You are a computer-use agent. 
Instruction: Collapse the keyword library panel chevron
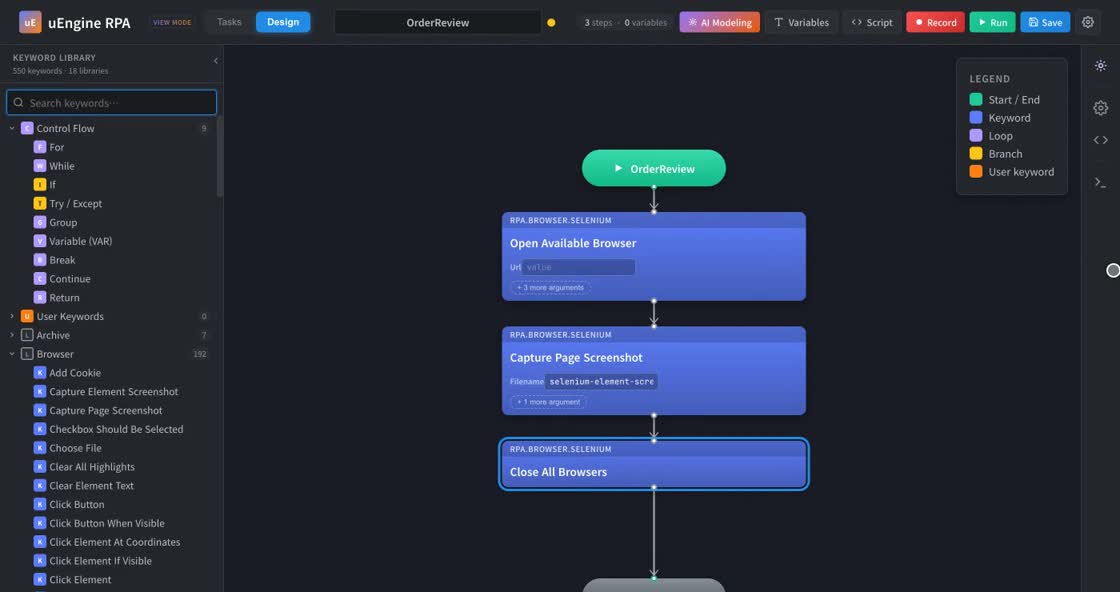(x=216, y=61)
